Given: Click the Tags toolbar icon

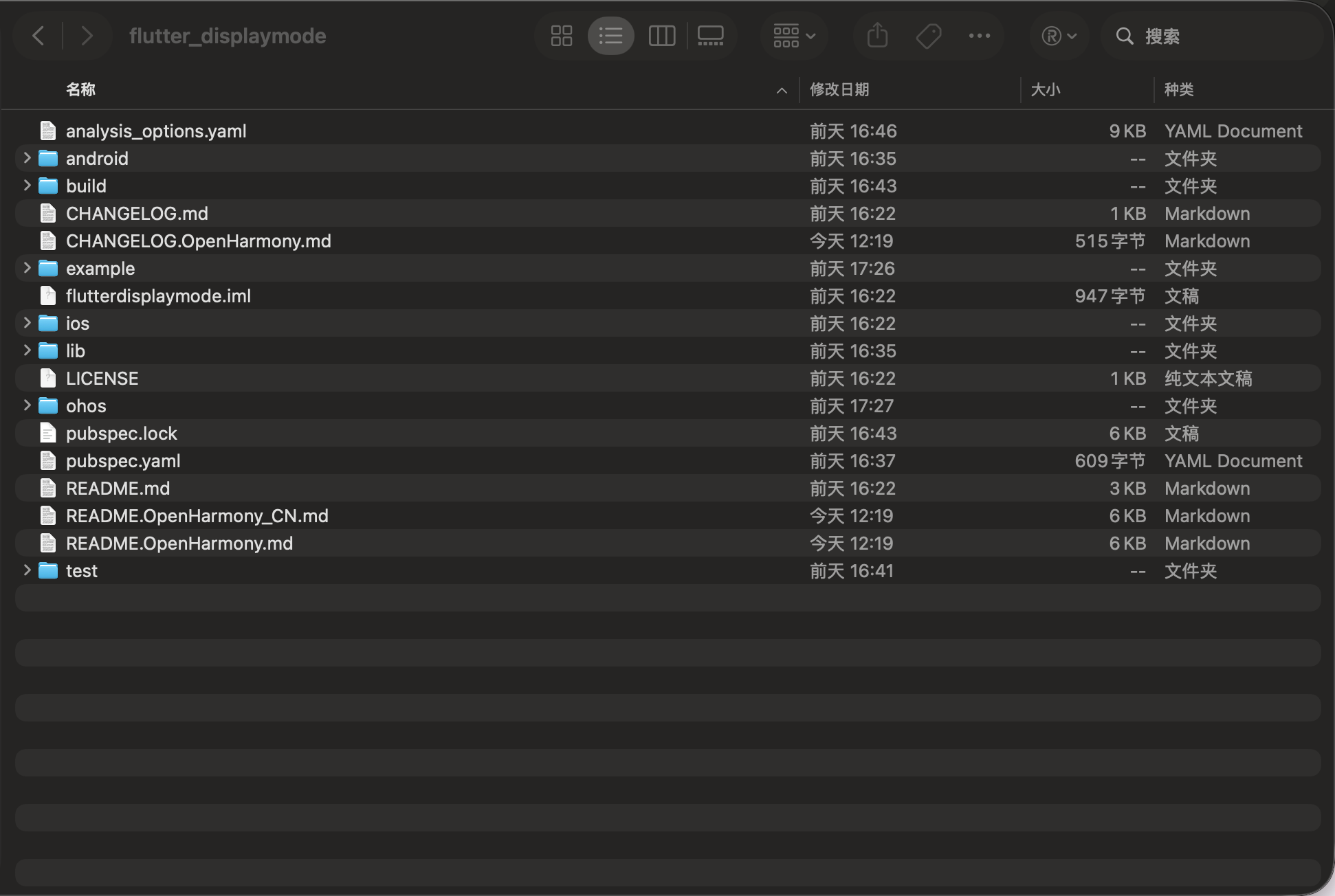Looking at the screenshot, I should [x=928, y=36].
